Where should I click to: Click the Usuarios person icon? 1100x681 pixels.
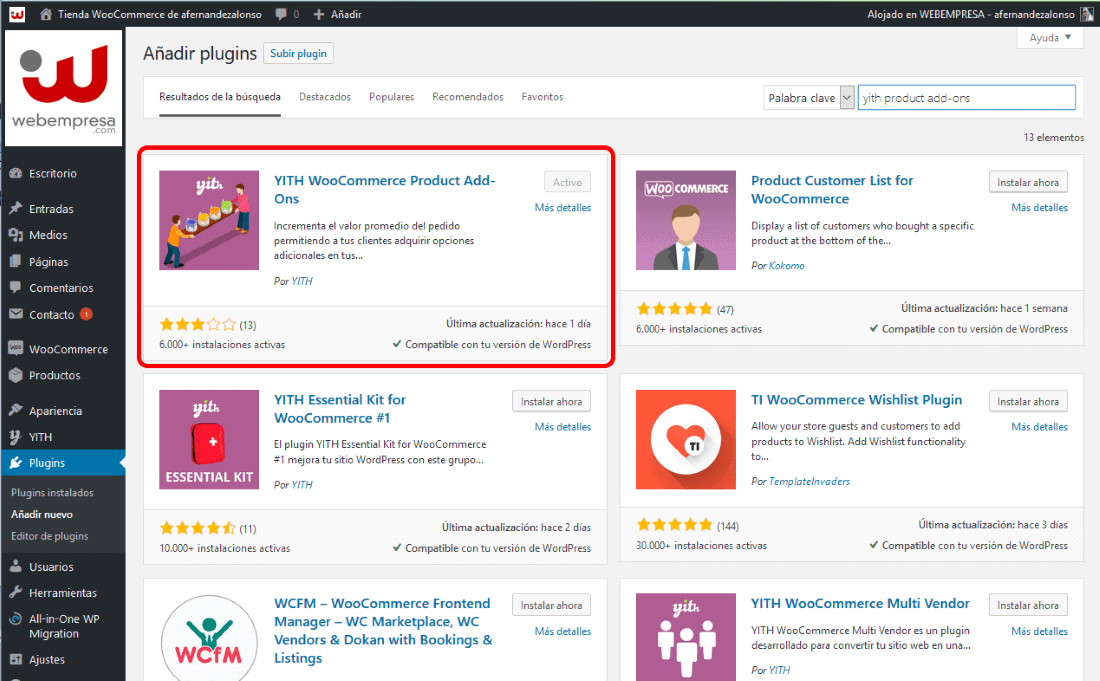click(15, 567)
